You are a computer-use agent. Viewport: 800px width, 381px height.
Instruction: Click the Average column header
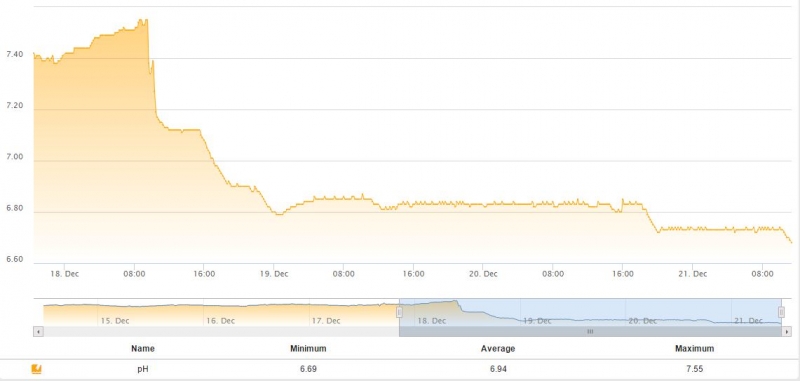[x=498, y=349]
